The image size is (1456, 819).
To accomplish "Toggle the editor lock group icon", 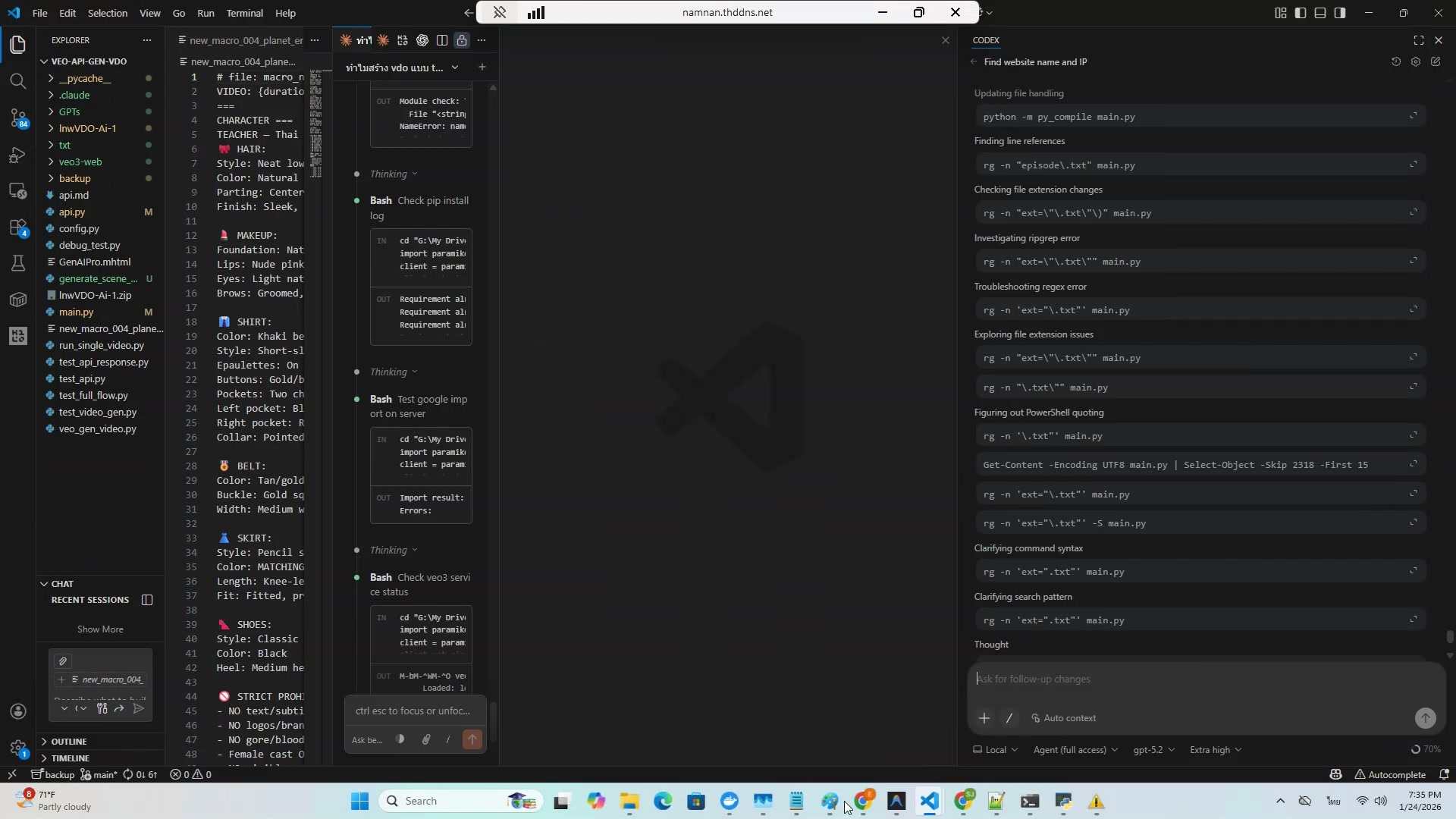I will coord(462,40).
